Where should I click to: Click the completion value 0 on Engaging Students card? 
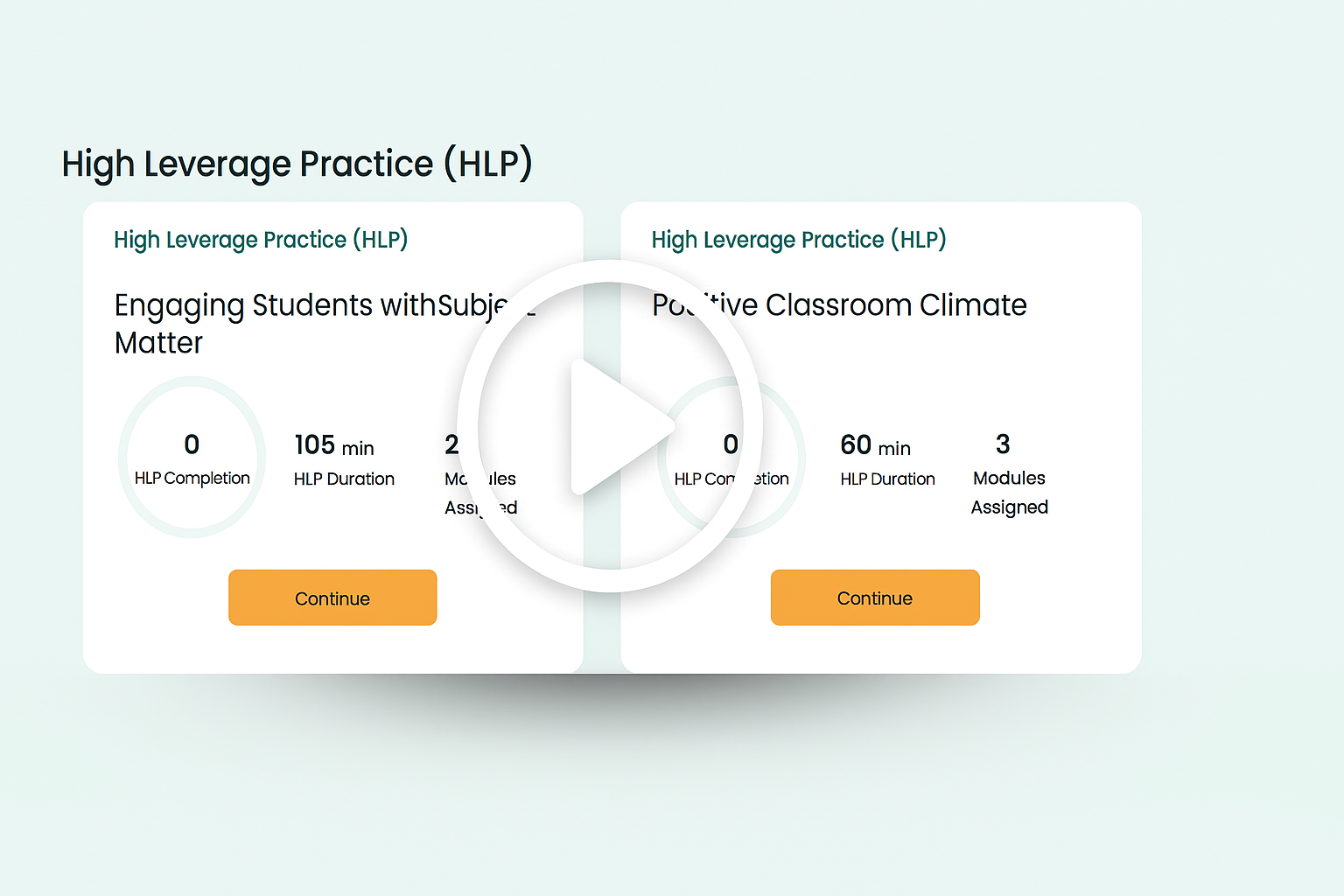pyautogui.click(x=192, y=444)
